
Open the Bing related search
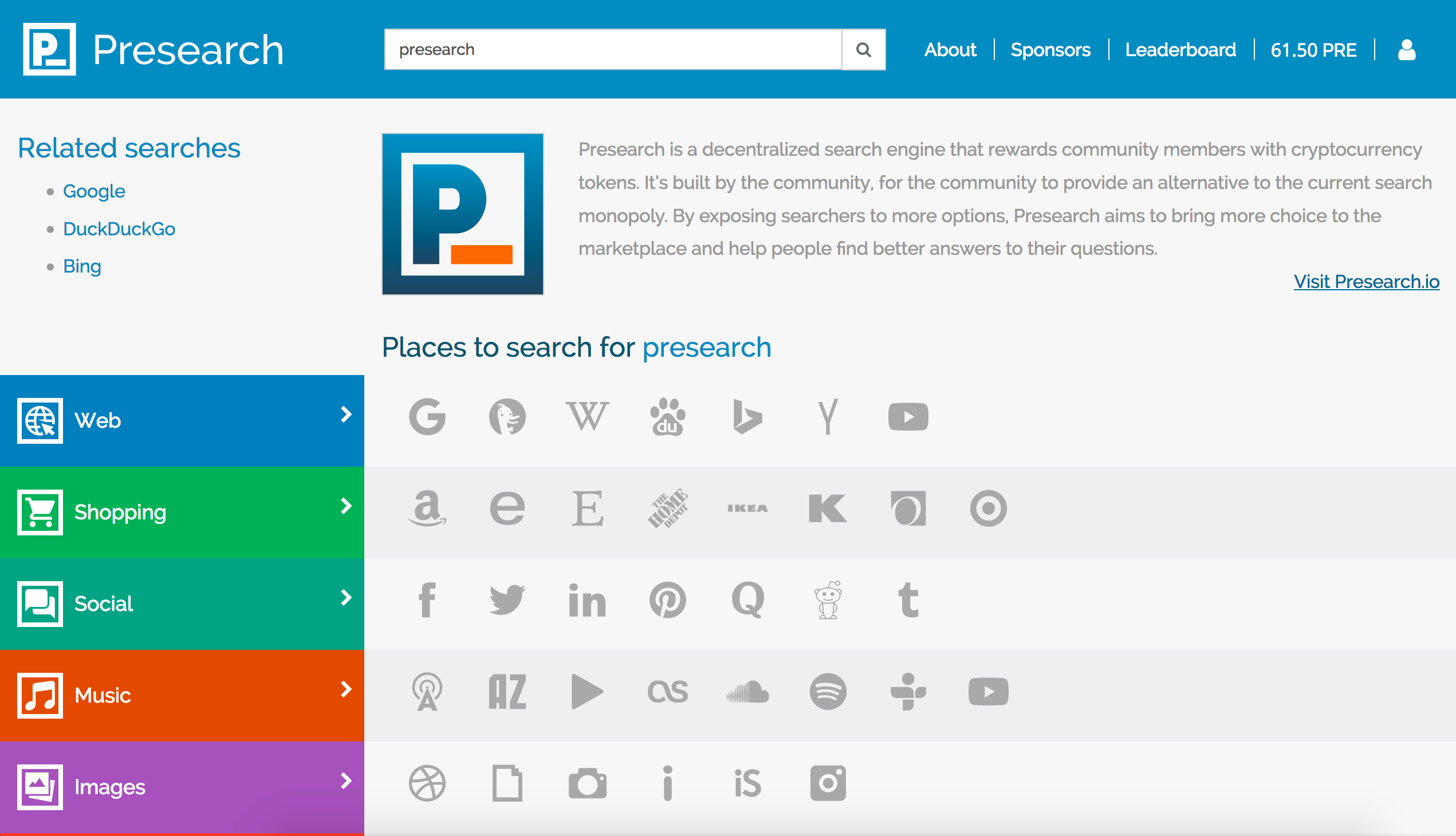(x=82, y=267)
